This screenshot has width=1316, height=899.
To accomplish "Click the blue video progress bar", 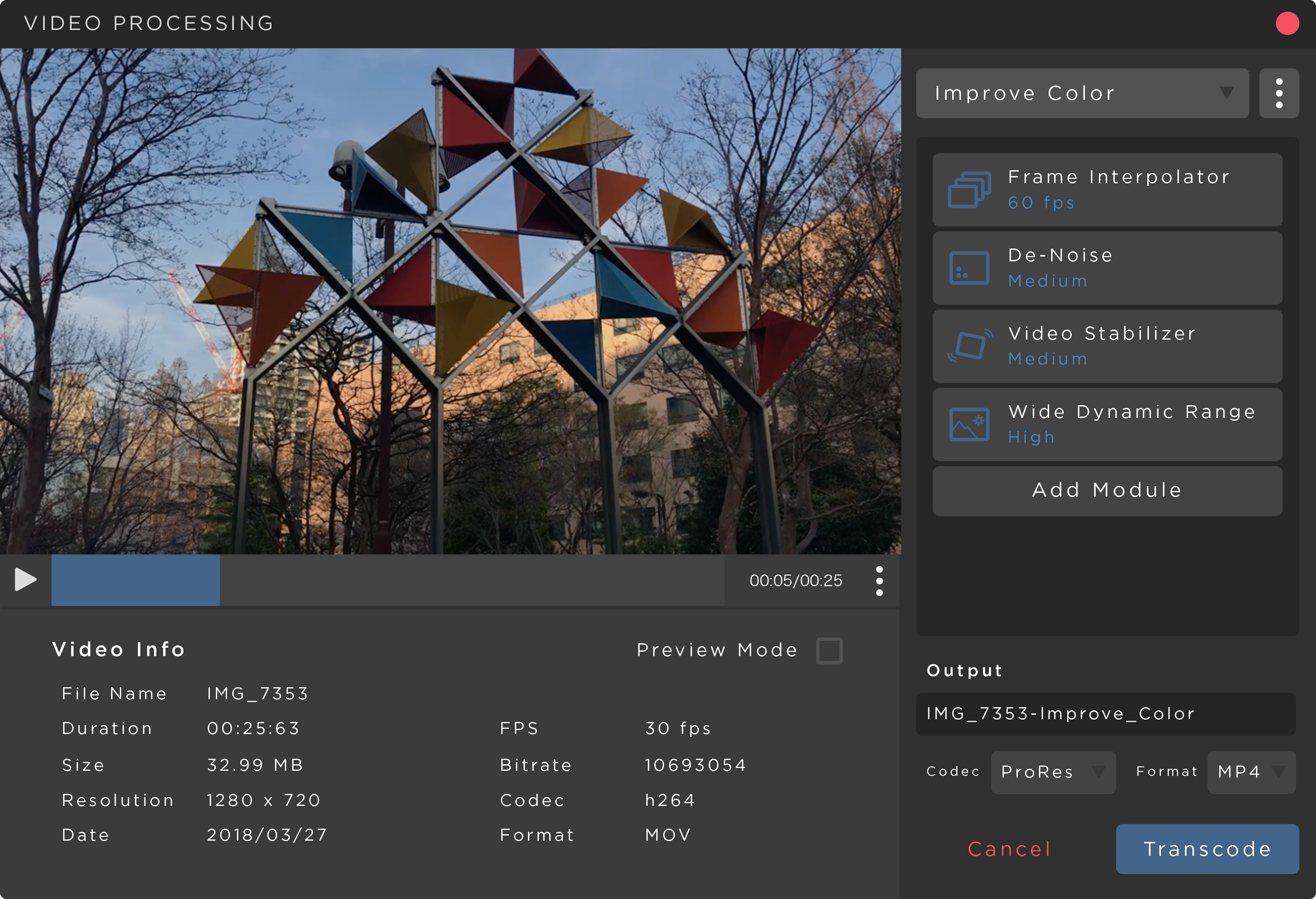I will [136, 580].
